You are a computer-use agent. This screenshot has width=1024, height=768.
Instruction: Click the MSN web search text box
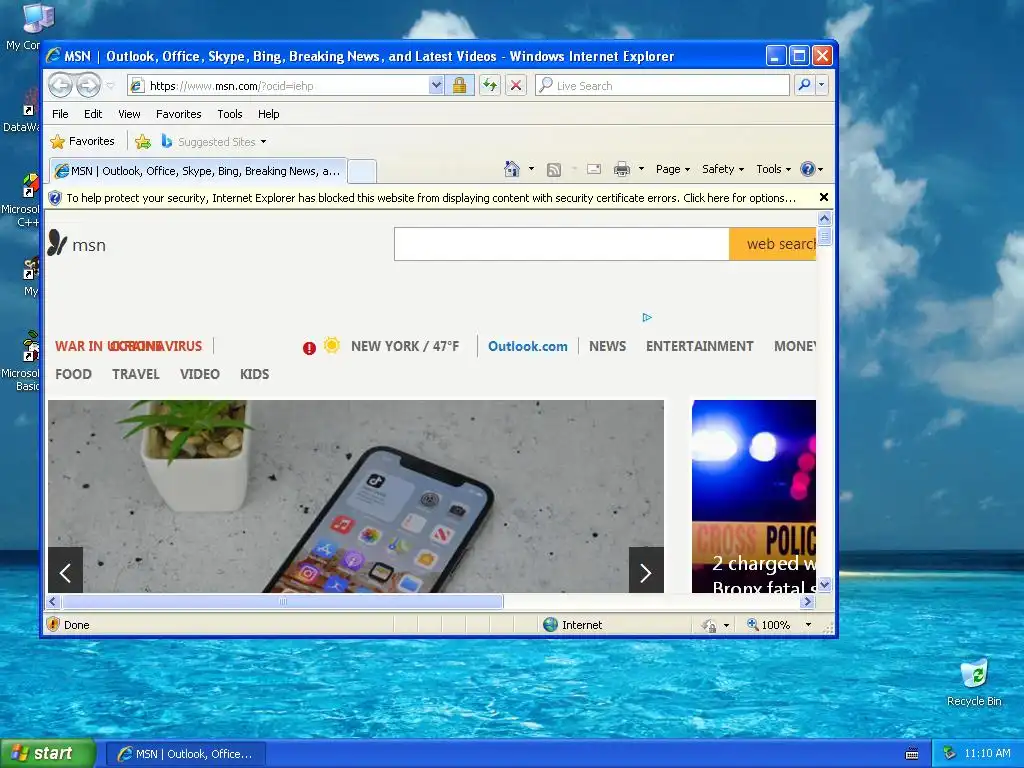pyautogui.click(x=562, y=244)
